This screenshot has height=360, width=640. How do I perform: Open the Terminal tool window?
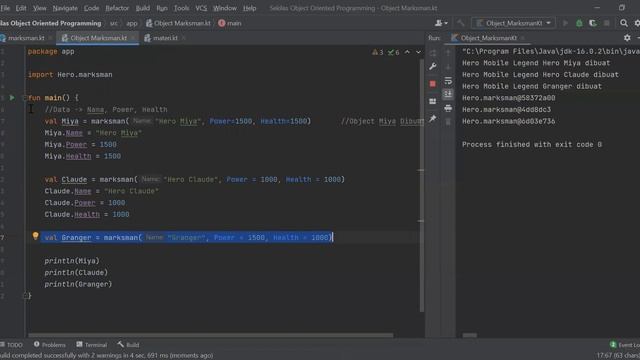pyautogui.click(x=92, y=345)
